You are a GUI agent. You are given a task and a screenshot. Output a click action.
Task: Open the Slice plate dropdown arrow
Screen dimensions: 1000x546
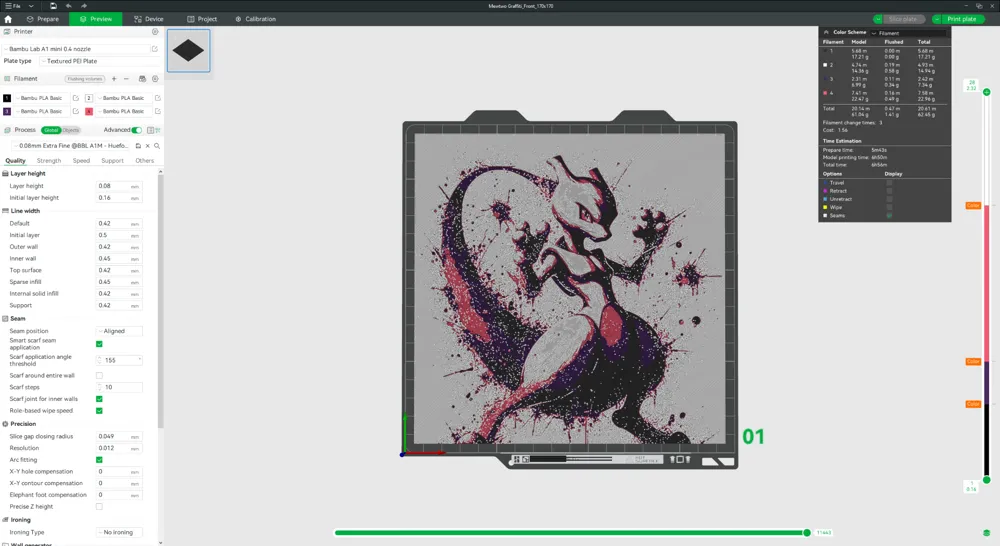[x=878, y=19]
